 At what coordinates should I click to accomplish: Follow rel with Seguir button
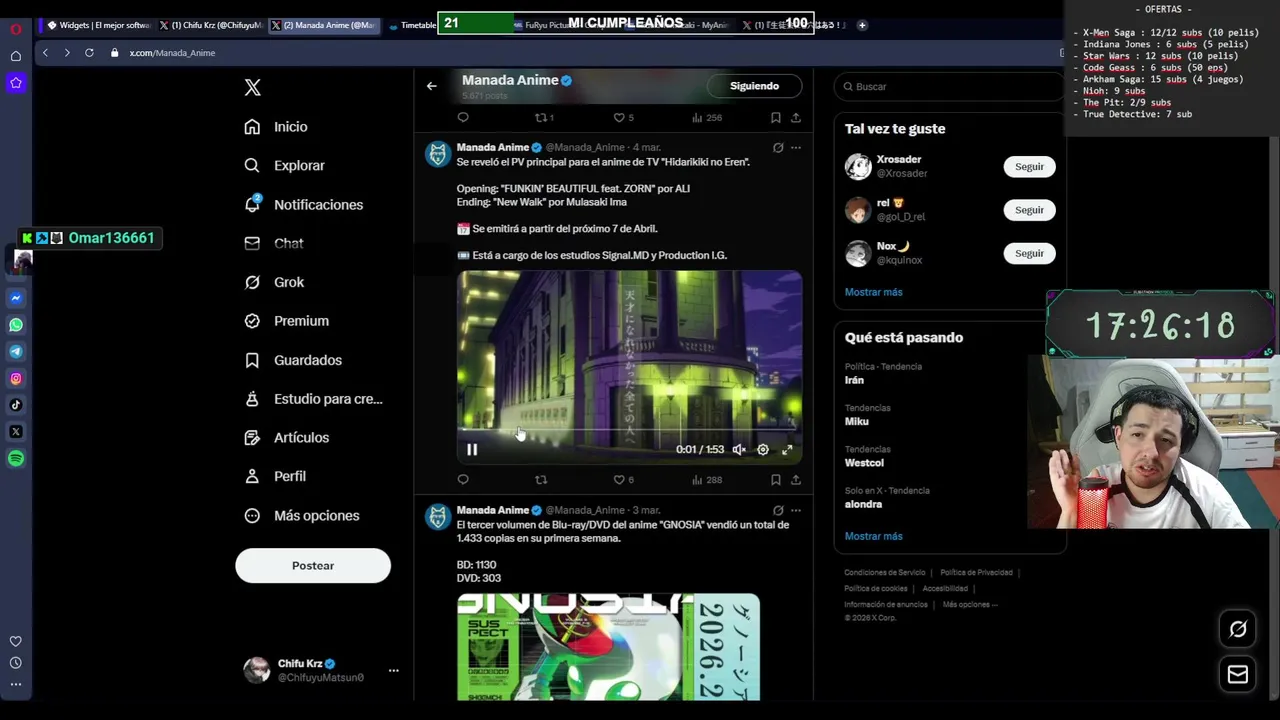tap(1029, 210)
